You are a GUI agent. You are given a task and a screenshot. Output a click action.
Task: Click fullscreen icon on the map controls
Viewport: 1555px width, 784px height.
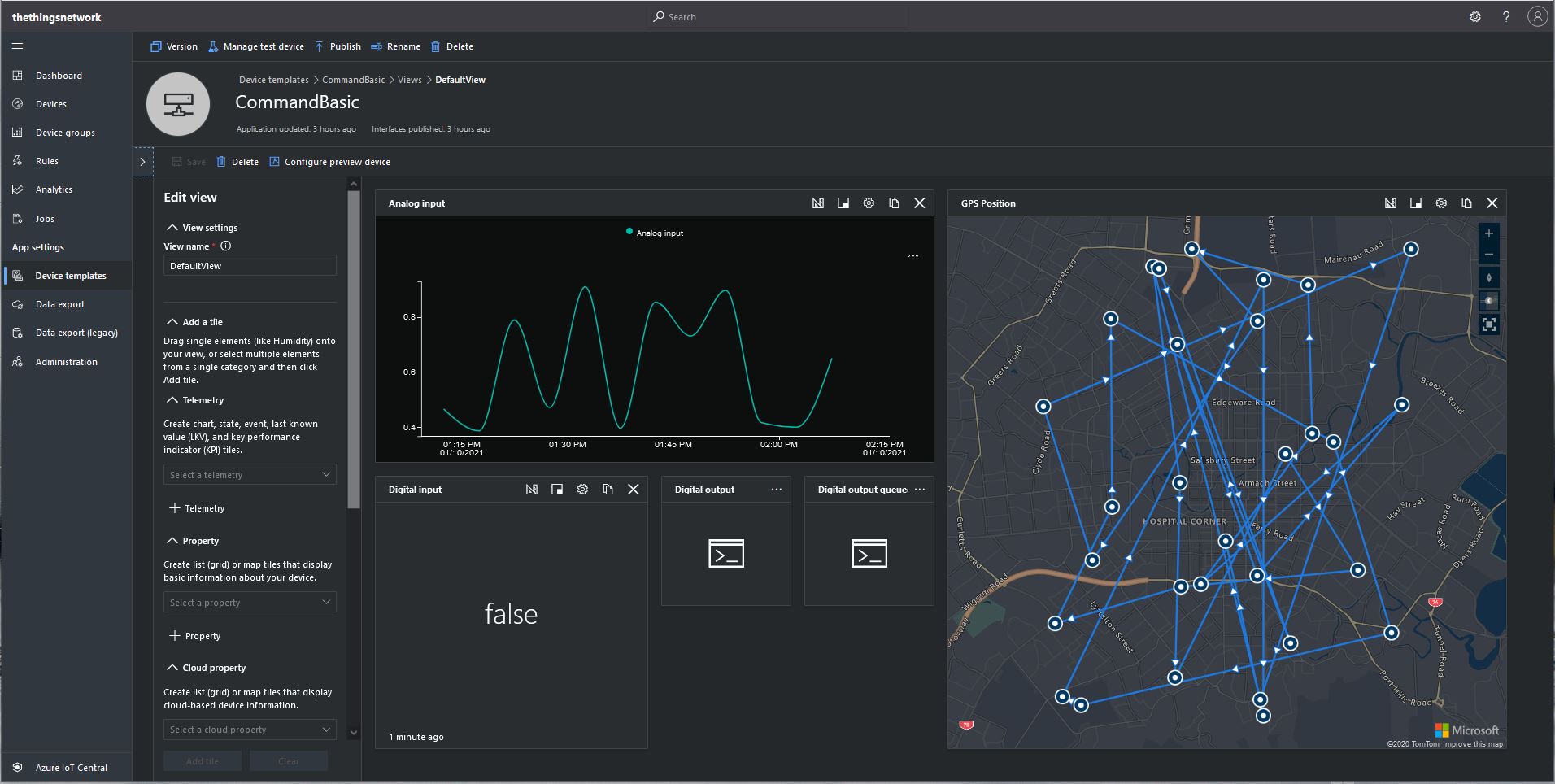tap(1488, 324)
